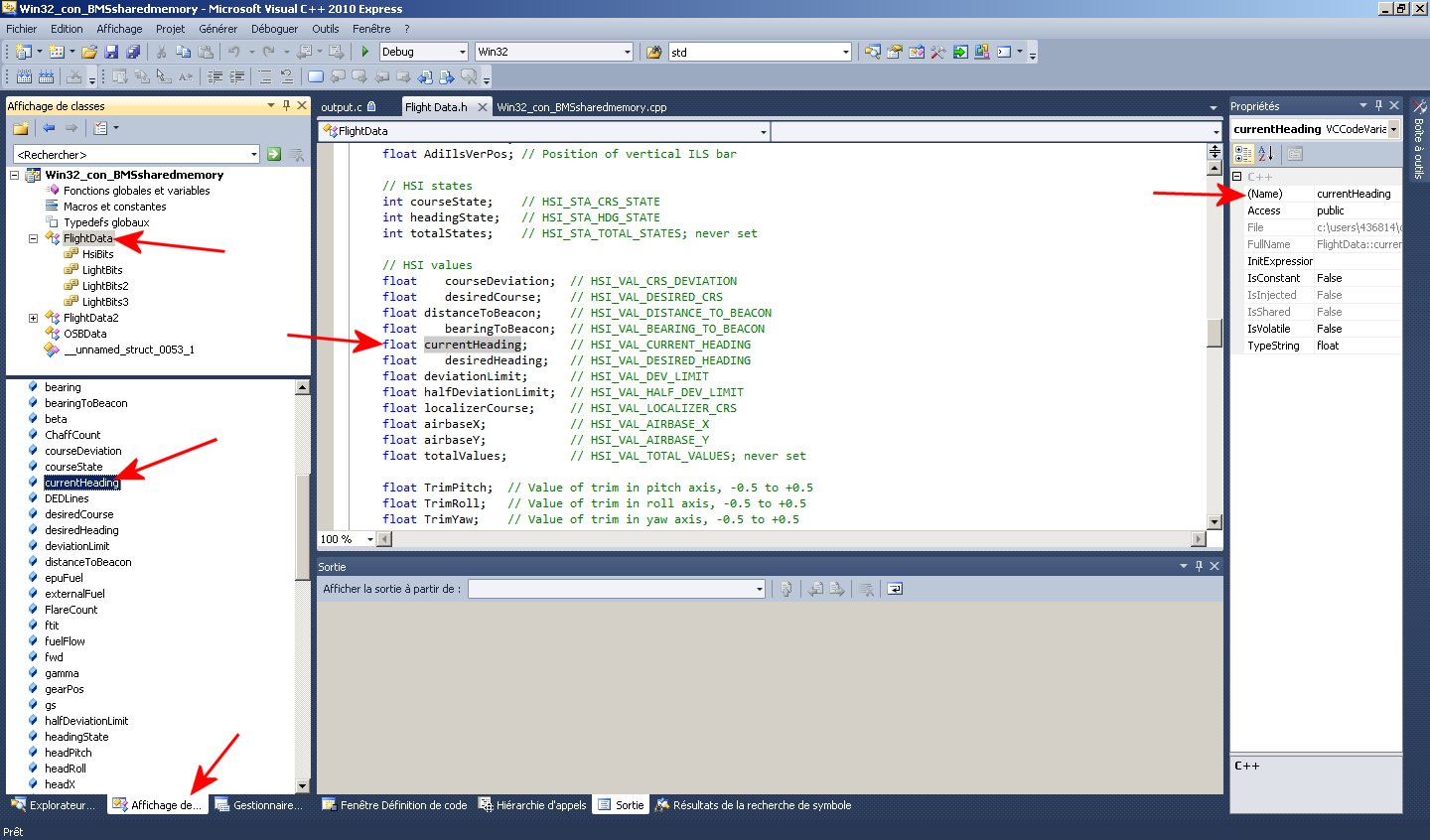Open the Debug configuration dropdown
Image resolution: width=1430 pixels, height=840 pixels.
463,52
